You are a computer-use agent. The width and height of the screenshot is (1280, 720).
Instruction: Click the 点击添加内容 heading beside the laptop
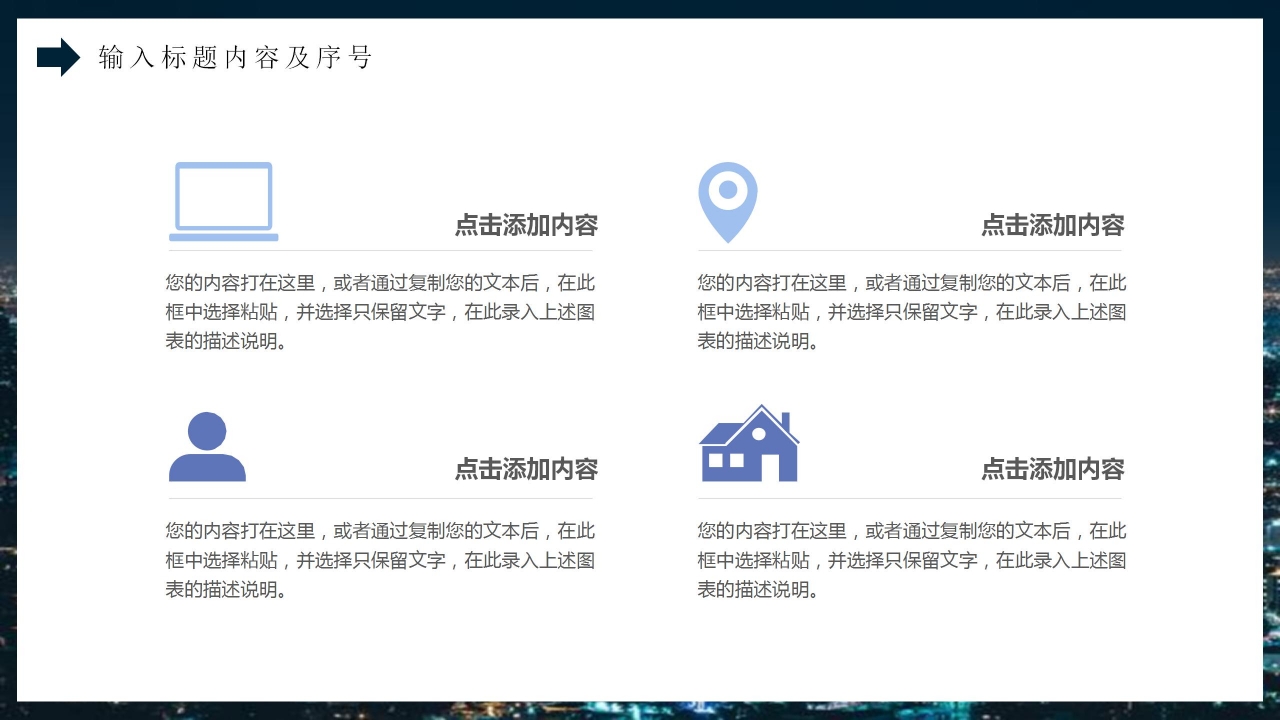[526, 225]
